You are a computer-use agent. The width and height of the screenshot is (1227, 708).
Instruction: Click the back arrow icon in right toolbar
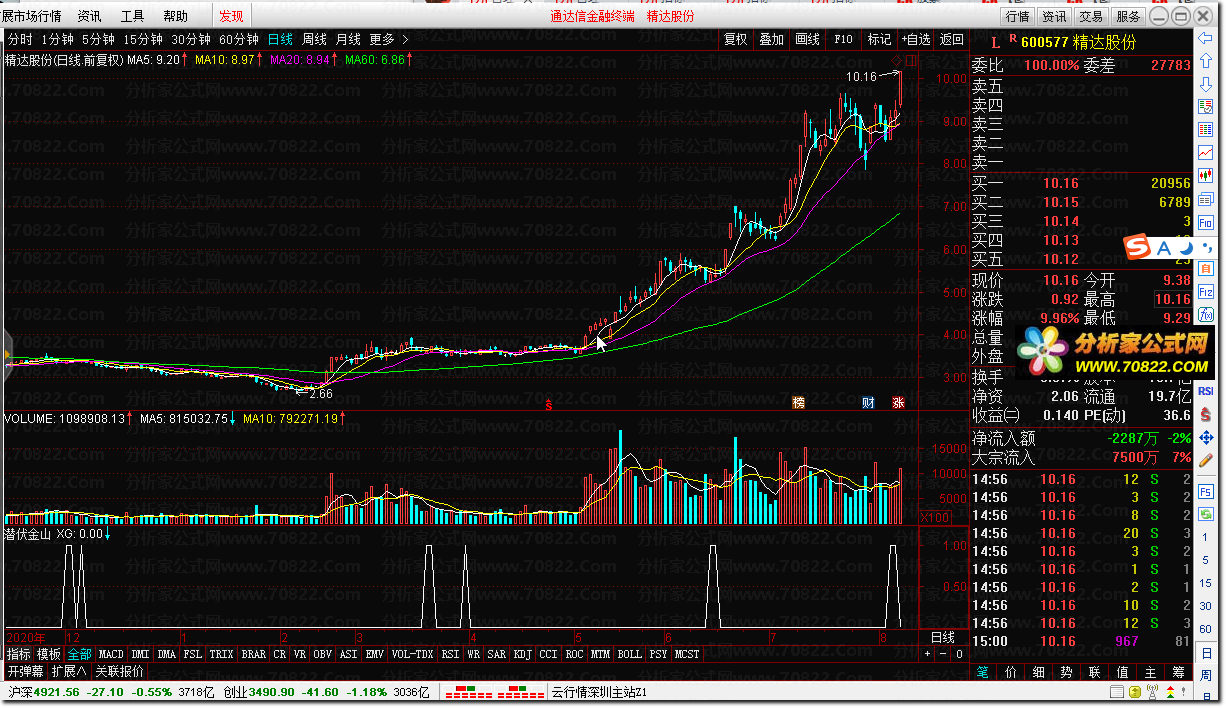pos(1206,37)
